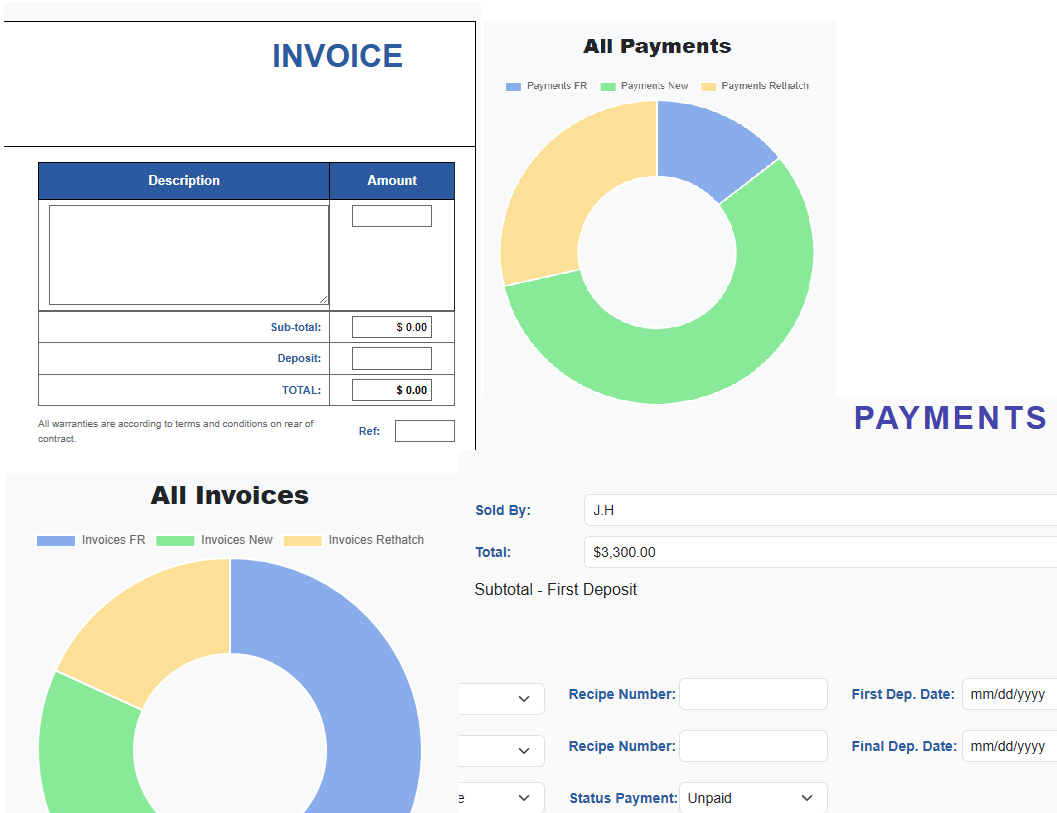The width and height of the screenshot is (1057, 813).
Task: Click the Recipe Number field beside First Dep. Date
Action: [x=753, y=694]
